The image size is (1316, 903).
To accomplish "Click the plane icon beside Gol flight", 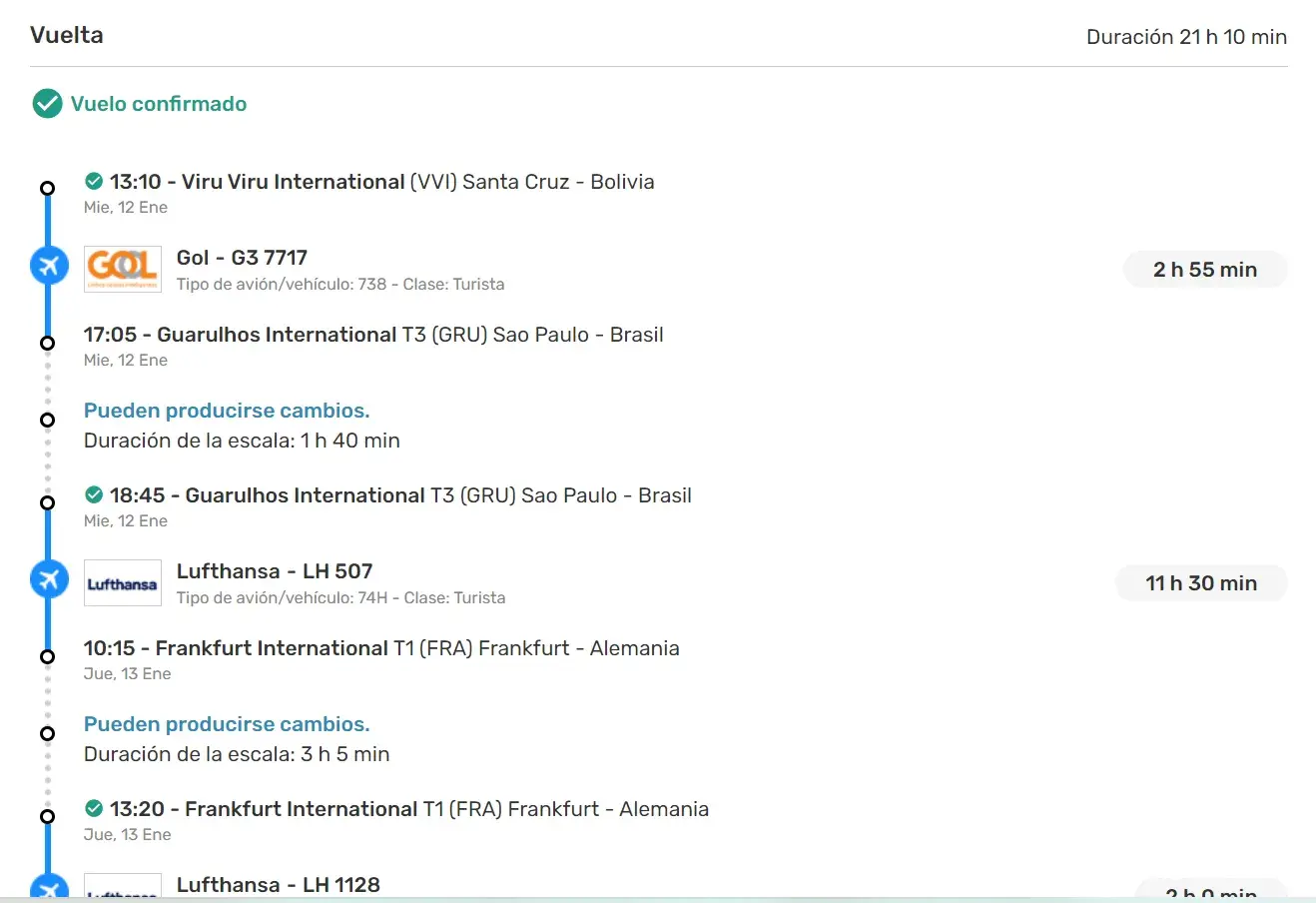I will pos(49,266).
